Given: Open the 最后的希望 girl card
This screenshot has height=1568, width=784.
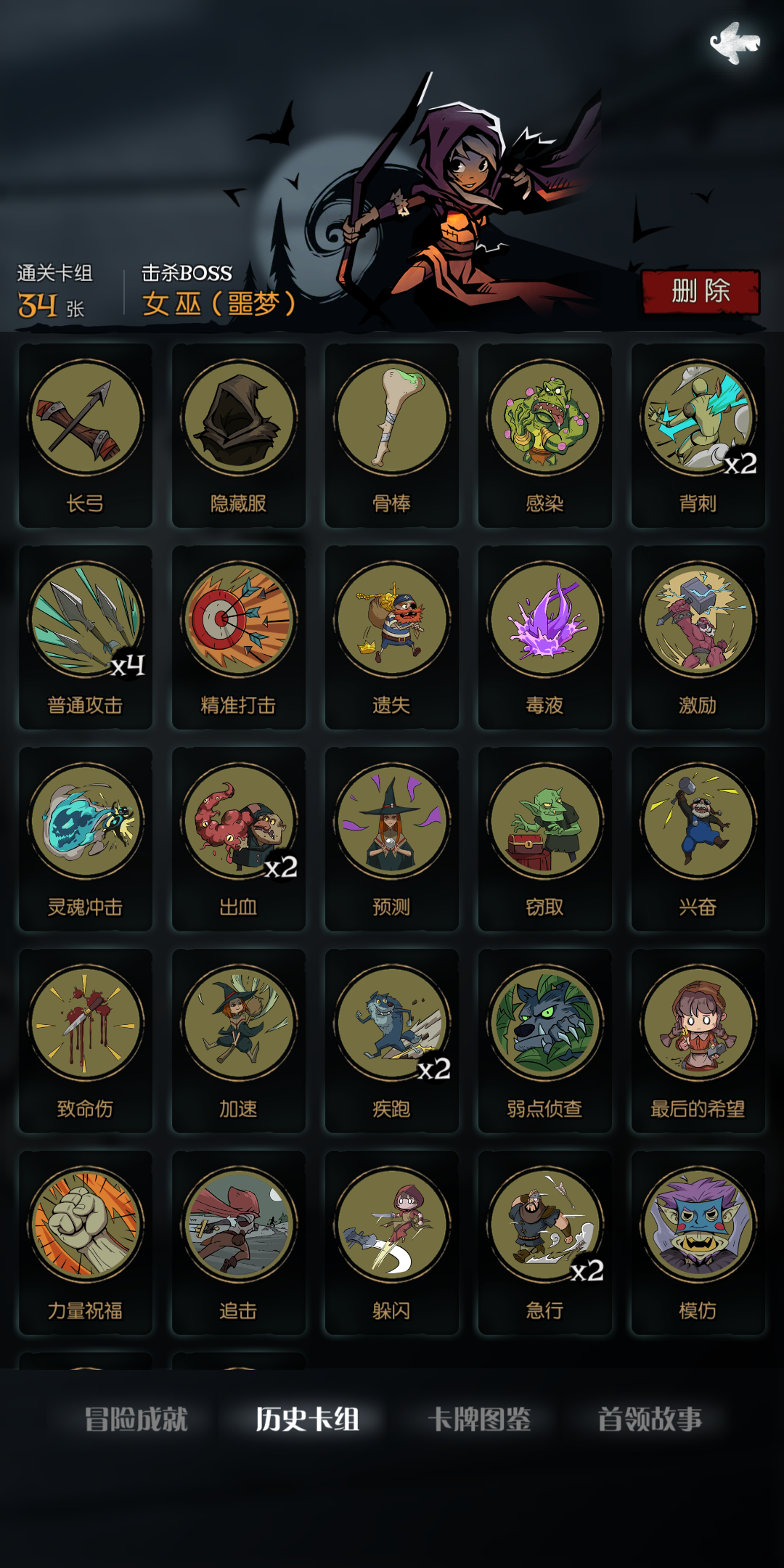Looking at the screenshot, I should [698, 1041].
